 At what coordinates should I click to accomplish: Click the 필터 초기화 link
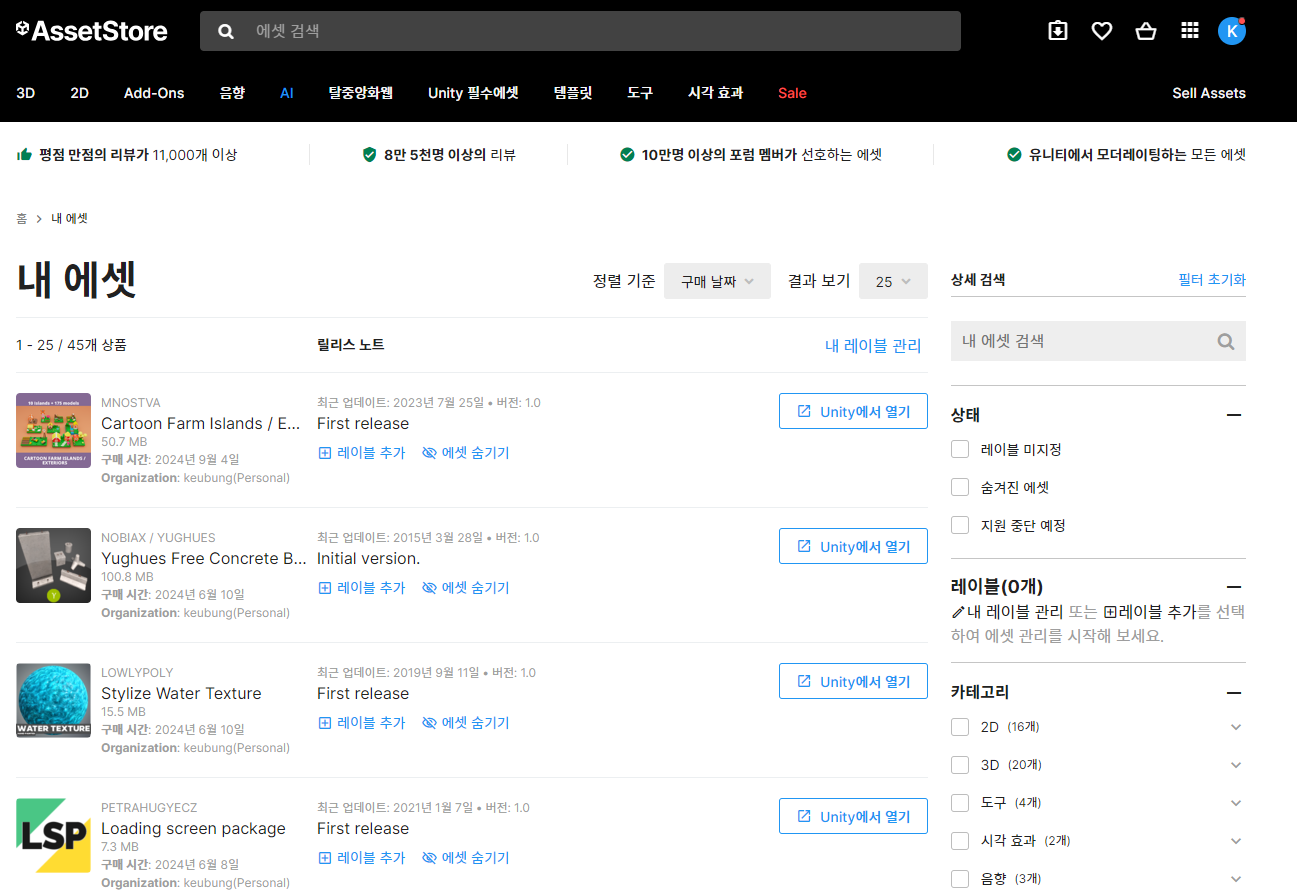1212,280
